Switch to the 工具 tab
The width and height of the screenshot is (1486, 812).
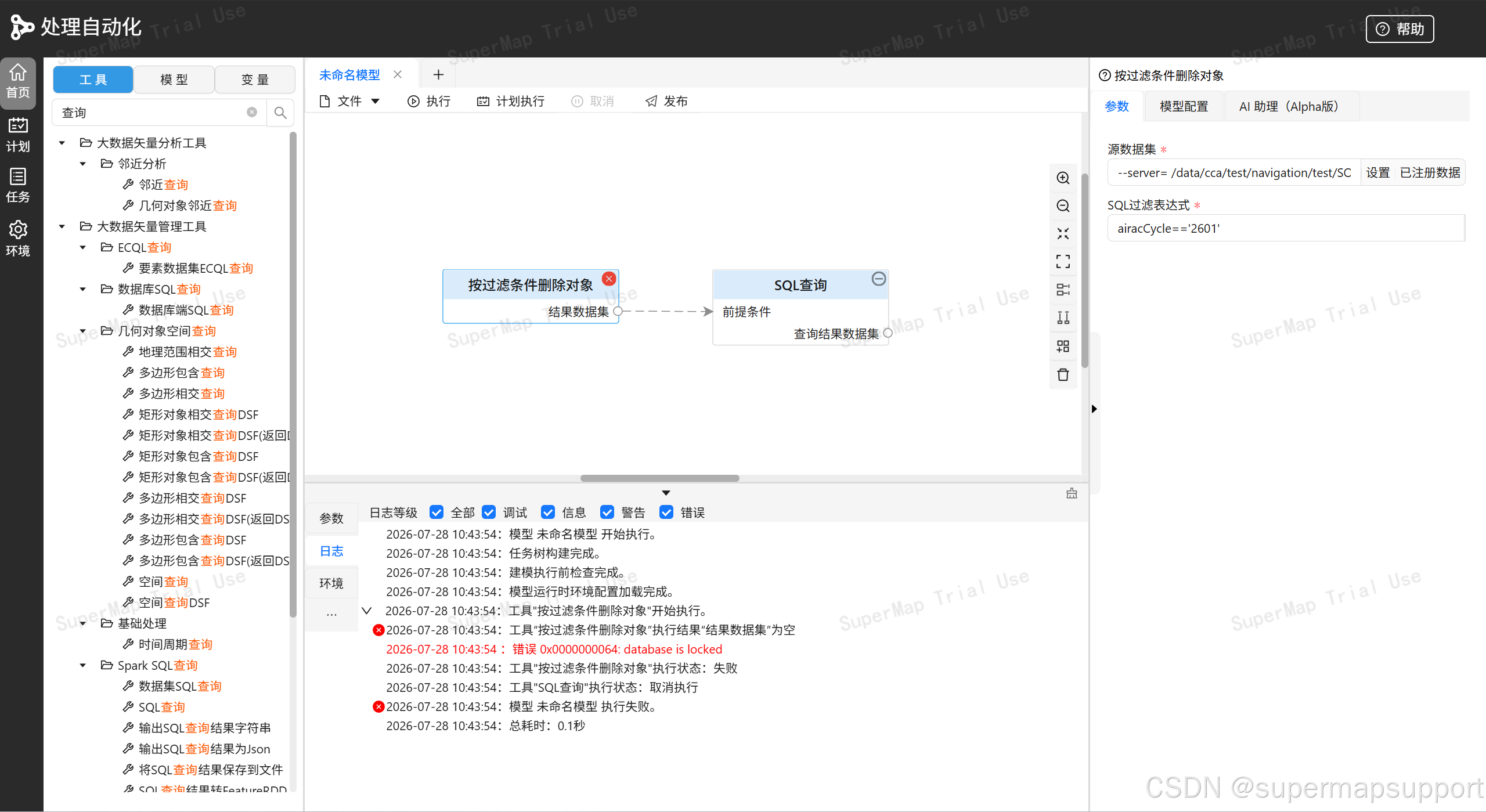click(x=93, y=80)
